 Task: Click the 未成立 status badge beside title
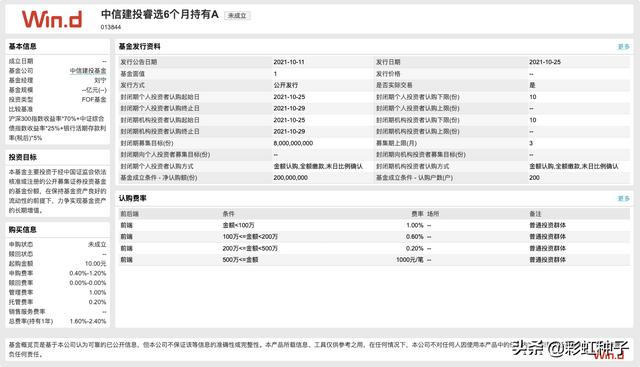237,16
